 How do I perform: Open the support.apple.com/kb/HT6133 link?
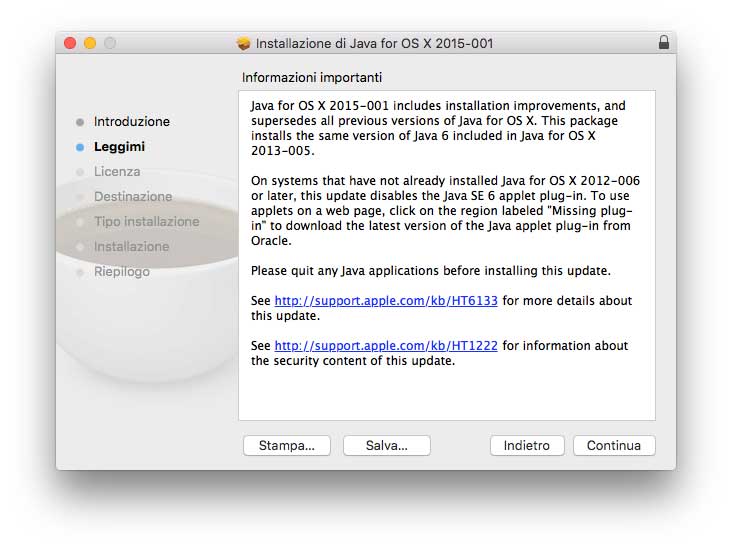point(386,301)
